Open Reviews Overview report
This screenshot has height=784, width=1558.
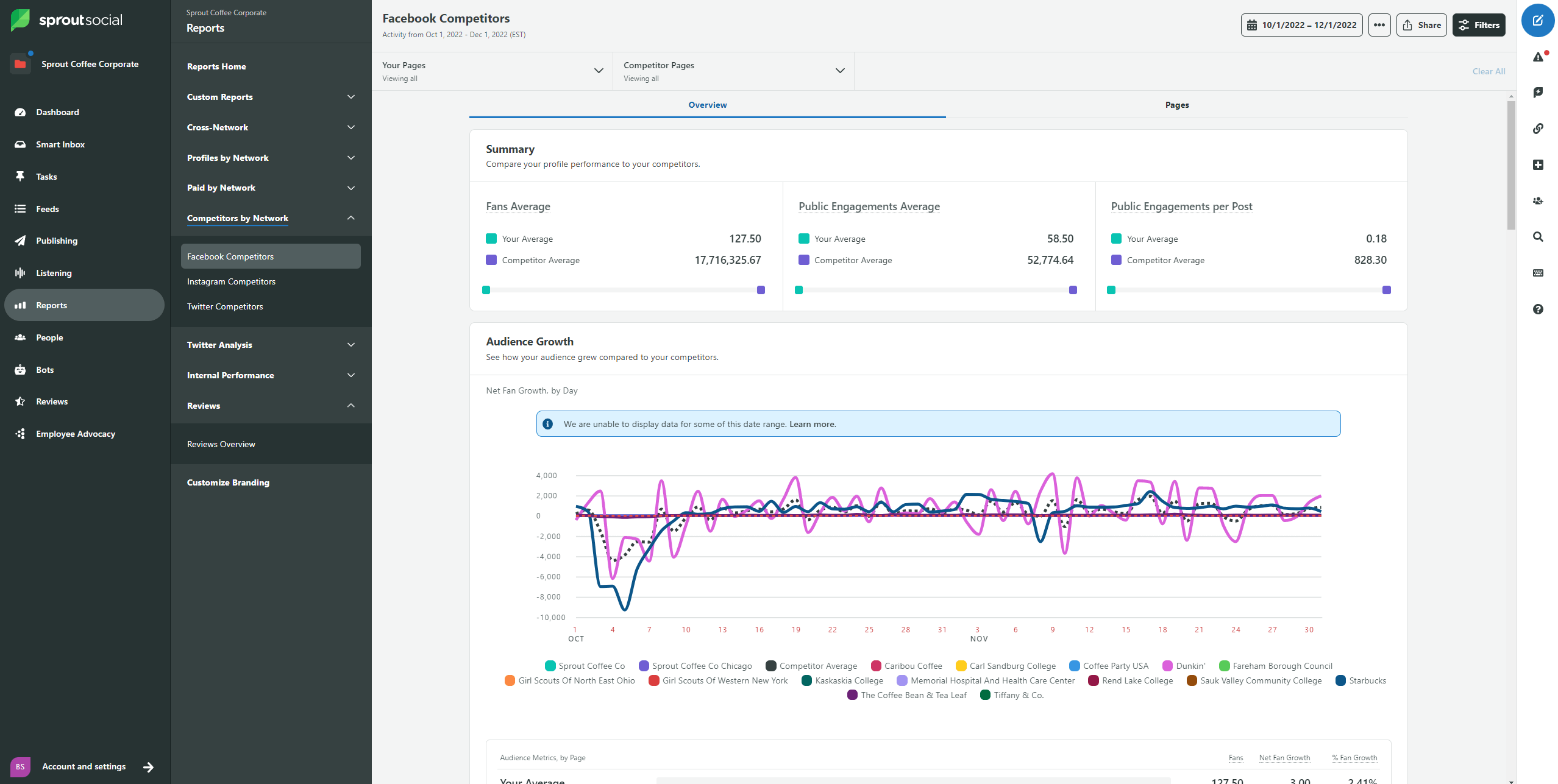(222, 443)
